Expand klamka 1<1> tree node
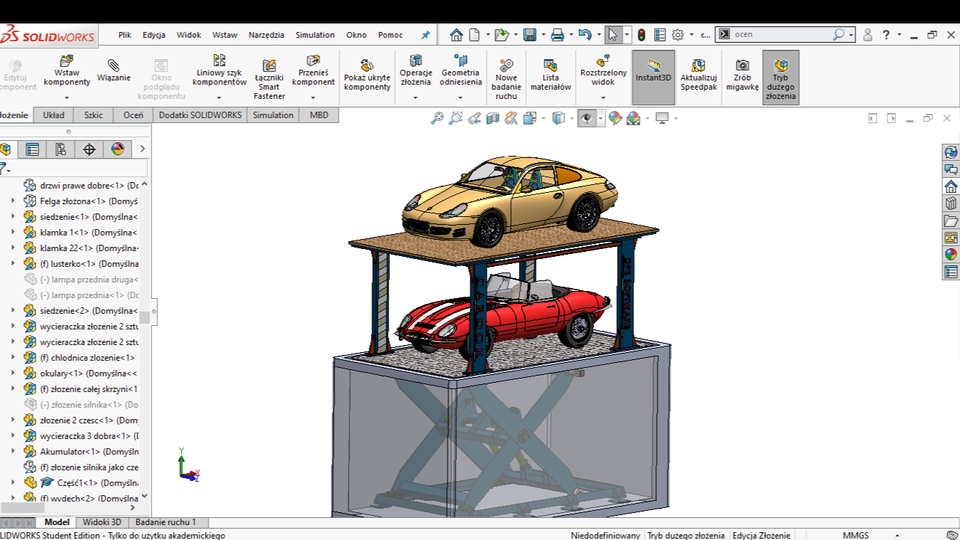Image resolution: width=960 pixels, height=540 pixels. (13, 232)
